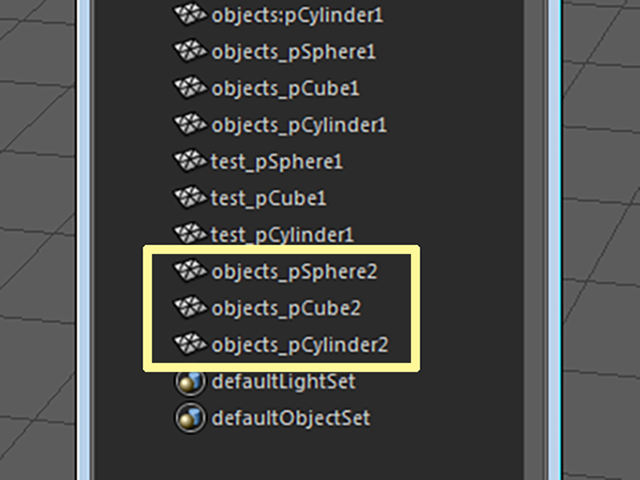640x480 pixels.
Task: Select objects_pCube2 in the outliner
Action: pyautogui.click(x=286, y=309)
